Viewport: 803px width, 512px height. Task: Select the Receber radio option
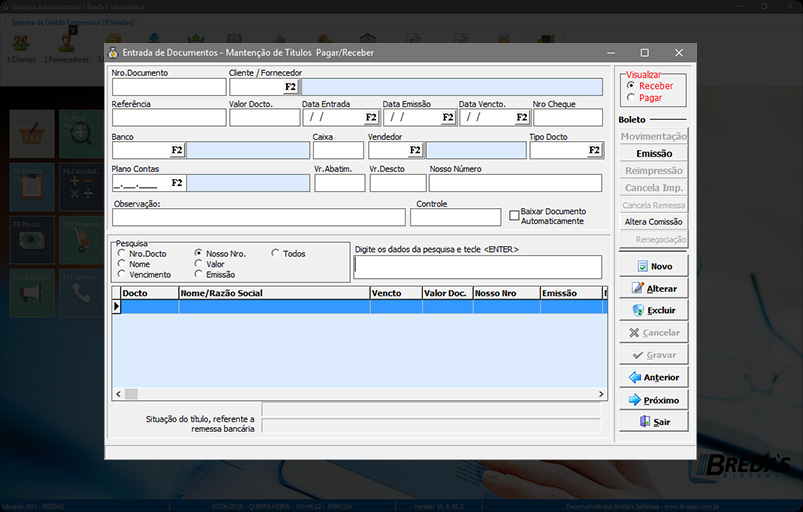point(630,86)
